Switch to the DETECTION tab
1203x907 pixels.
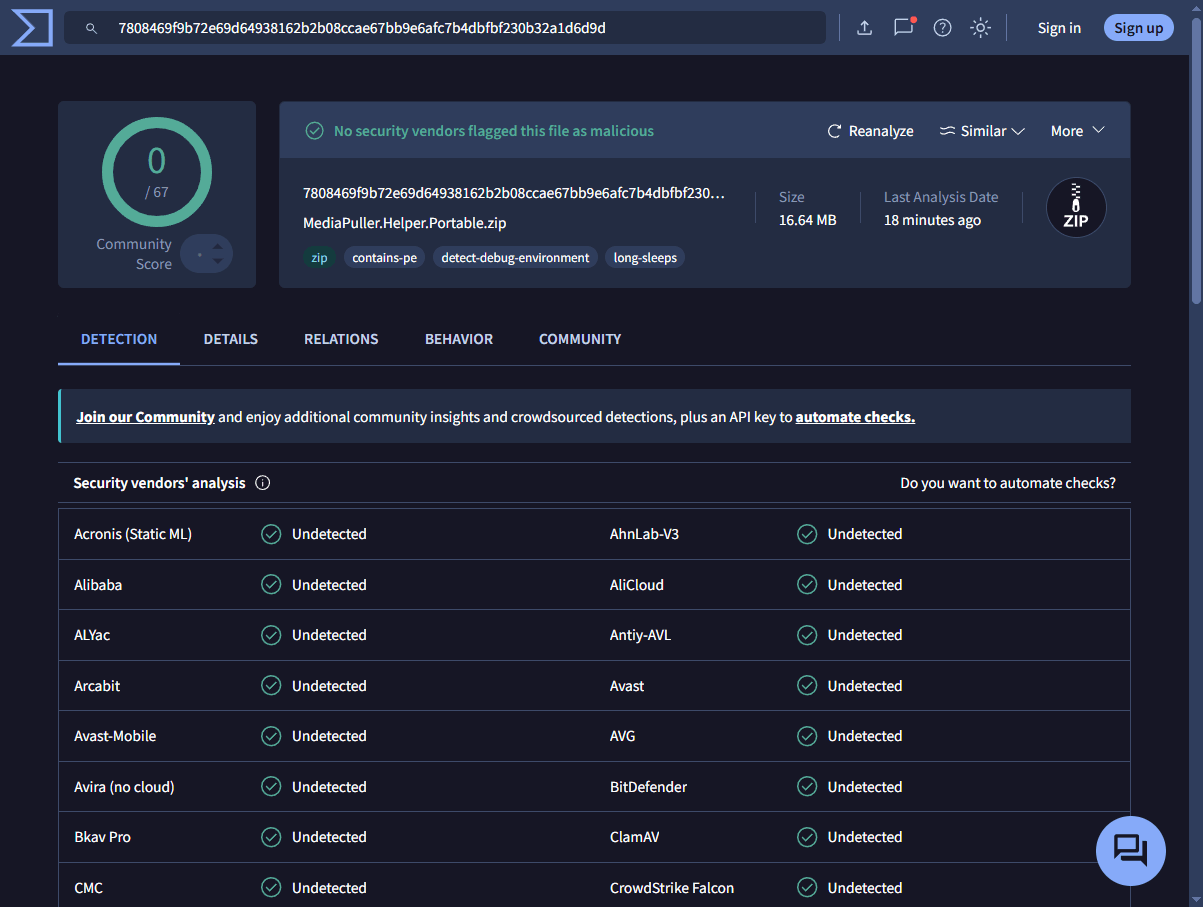(119, 339)
